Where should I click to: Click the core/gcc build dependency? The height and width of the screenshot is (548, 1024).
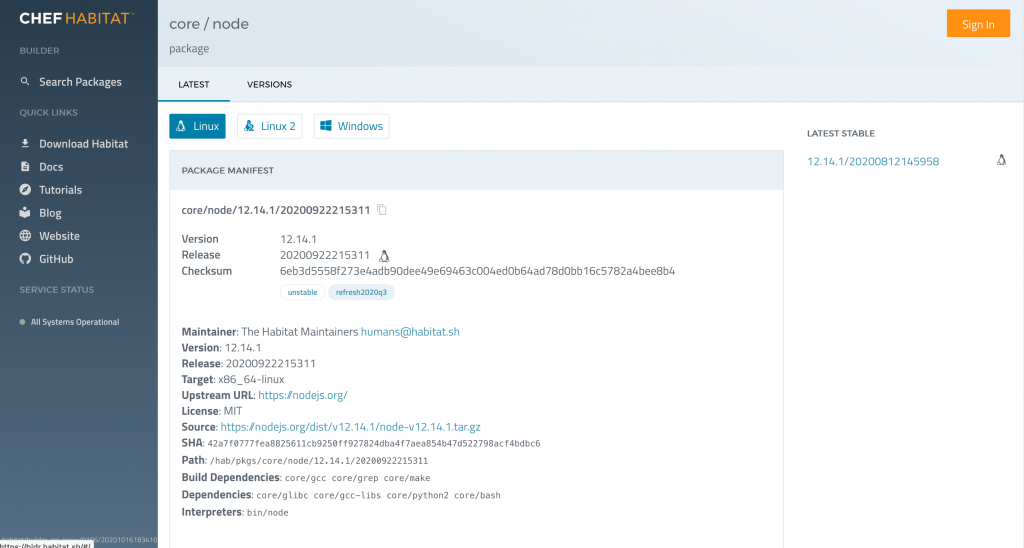pos(306,478)
